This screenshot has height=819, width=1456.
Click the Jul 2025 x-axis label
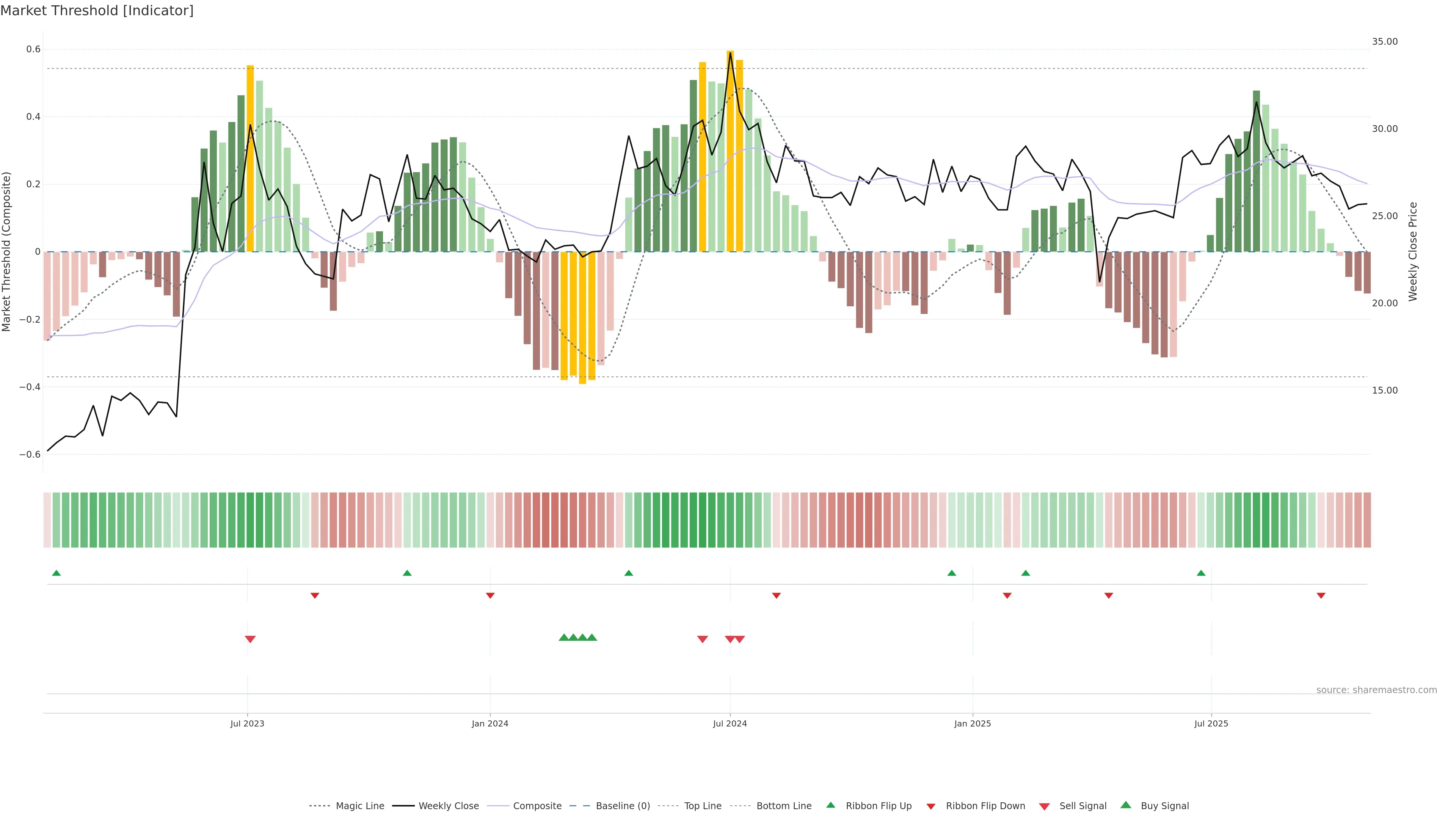point(1211,723)
